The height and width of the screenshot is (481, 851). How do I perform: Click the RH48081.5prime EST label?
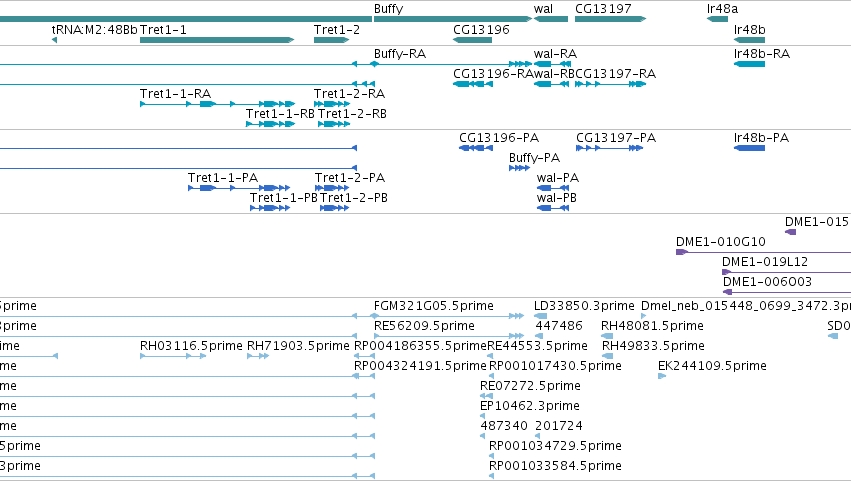652,326
